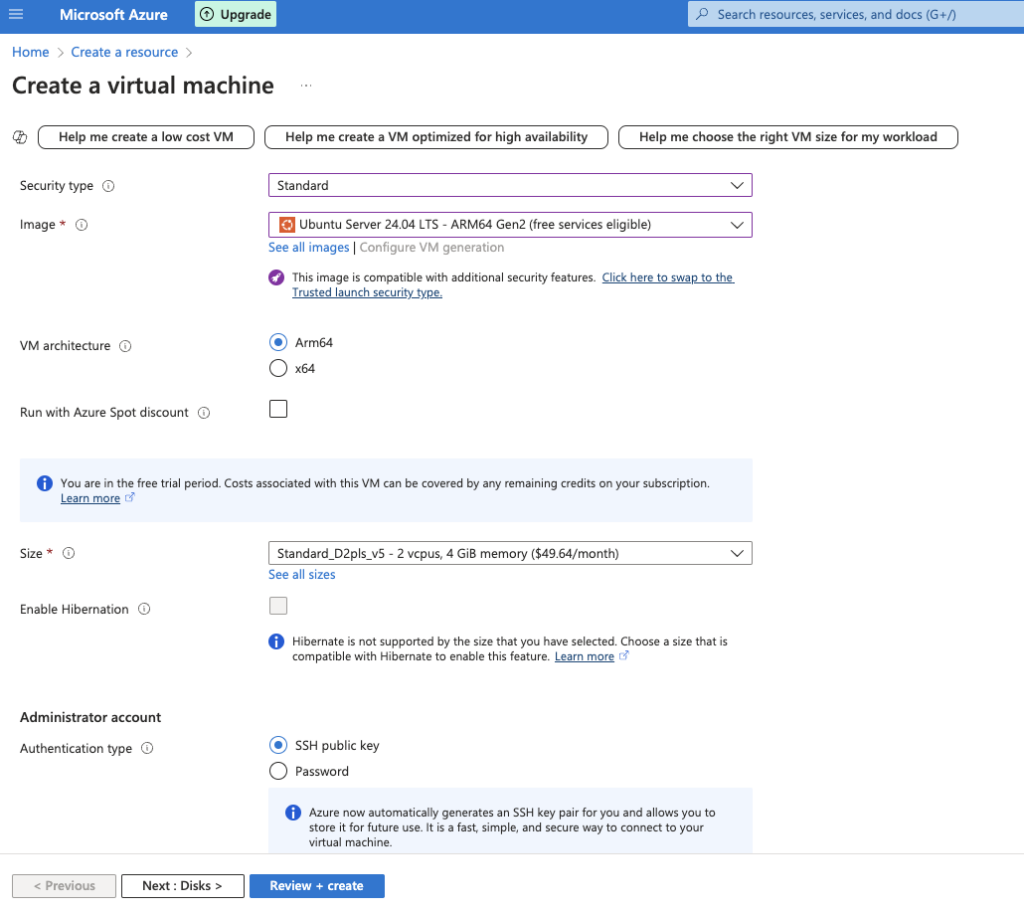This screenshot has height=913, width=1024.
Task: Click the SSH key notice info icon
Action: point(293,812)
